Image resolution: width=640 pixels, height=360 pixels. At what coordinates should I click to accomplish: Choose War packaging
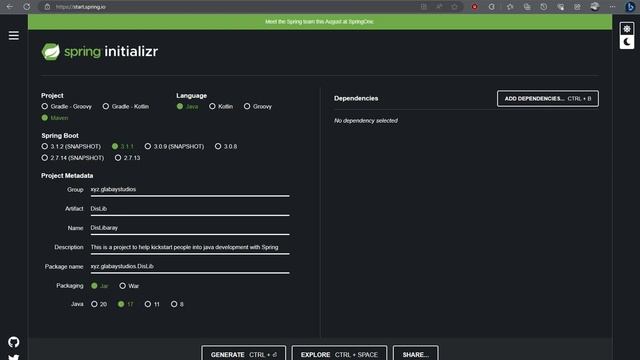(x=129, y=286)
